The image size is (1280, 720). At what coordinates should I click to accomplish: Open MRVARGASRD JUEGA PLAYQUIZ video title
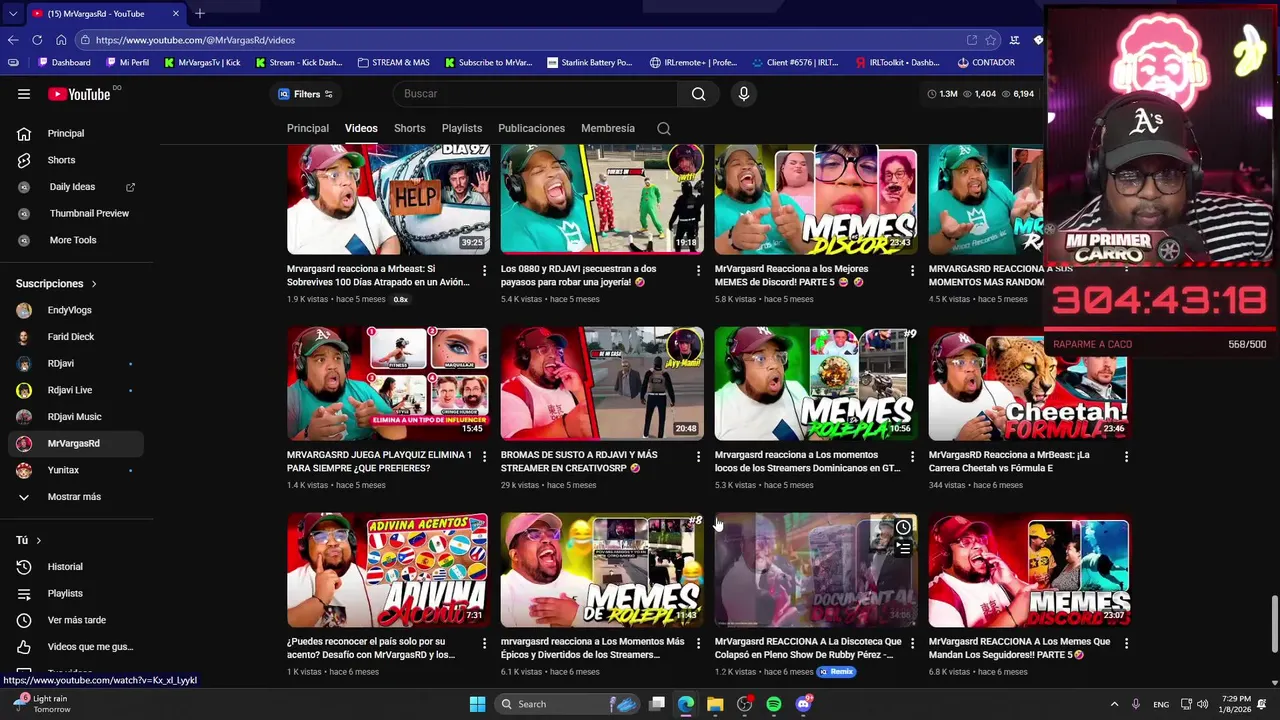379,461
